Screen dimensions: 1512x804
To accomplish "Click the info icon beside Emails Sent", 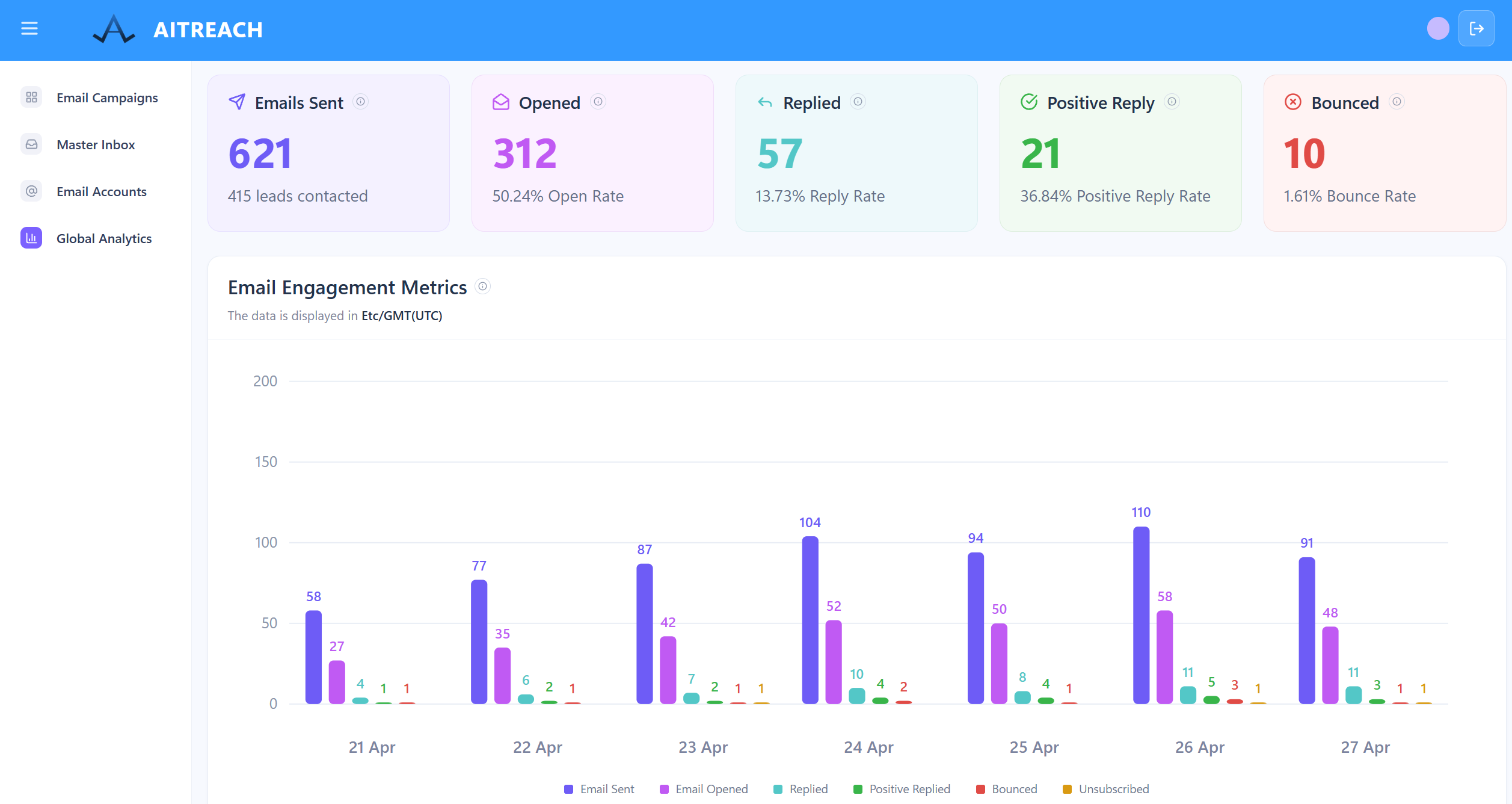I will click(360, 102).
